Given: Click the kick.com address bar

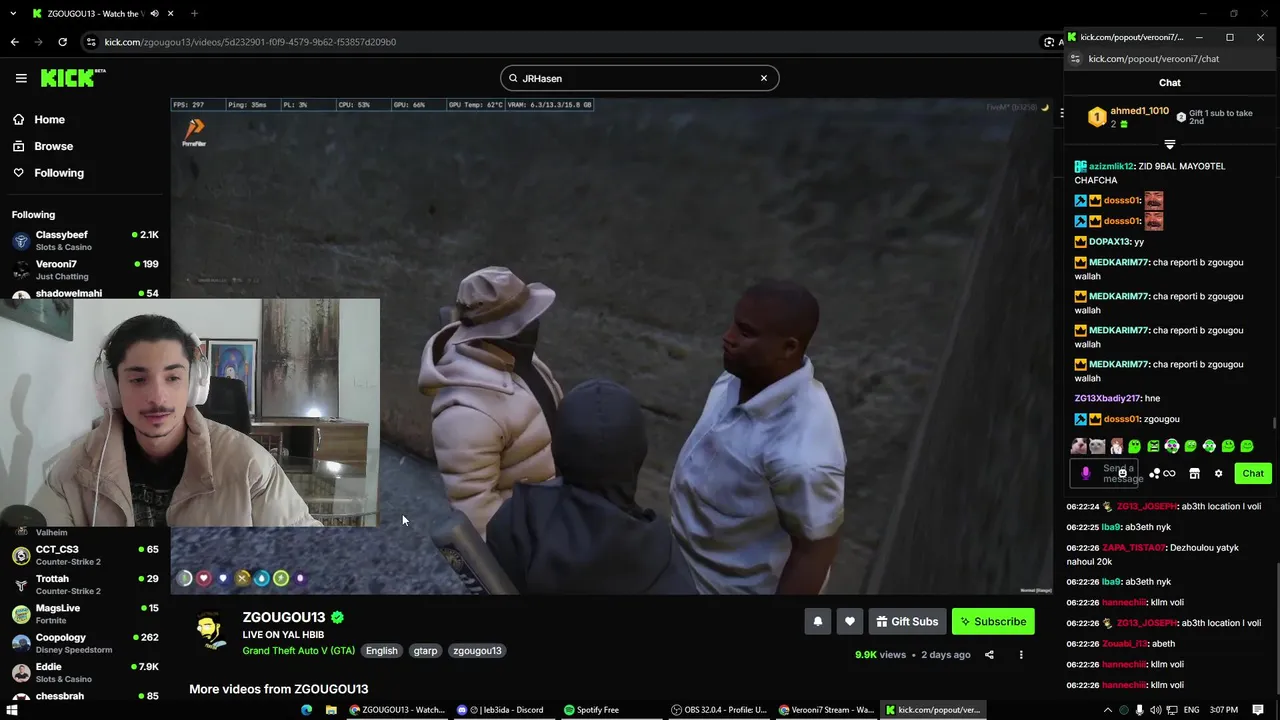Looking at the screenshot, I should (x=560, y=42).
